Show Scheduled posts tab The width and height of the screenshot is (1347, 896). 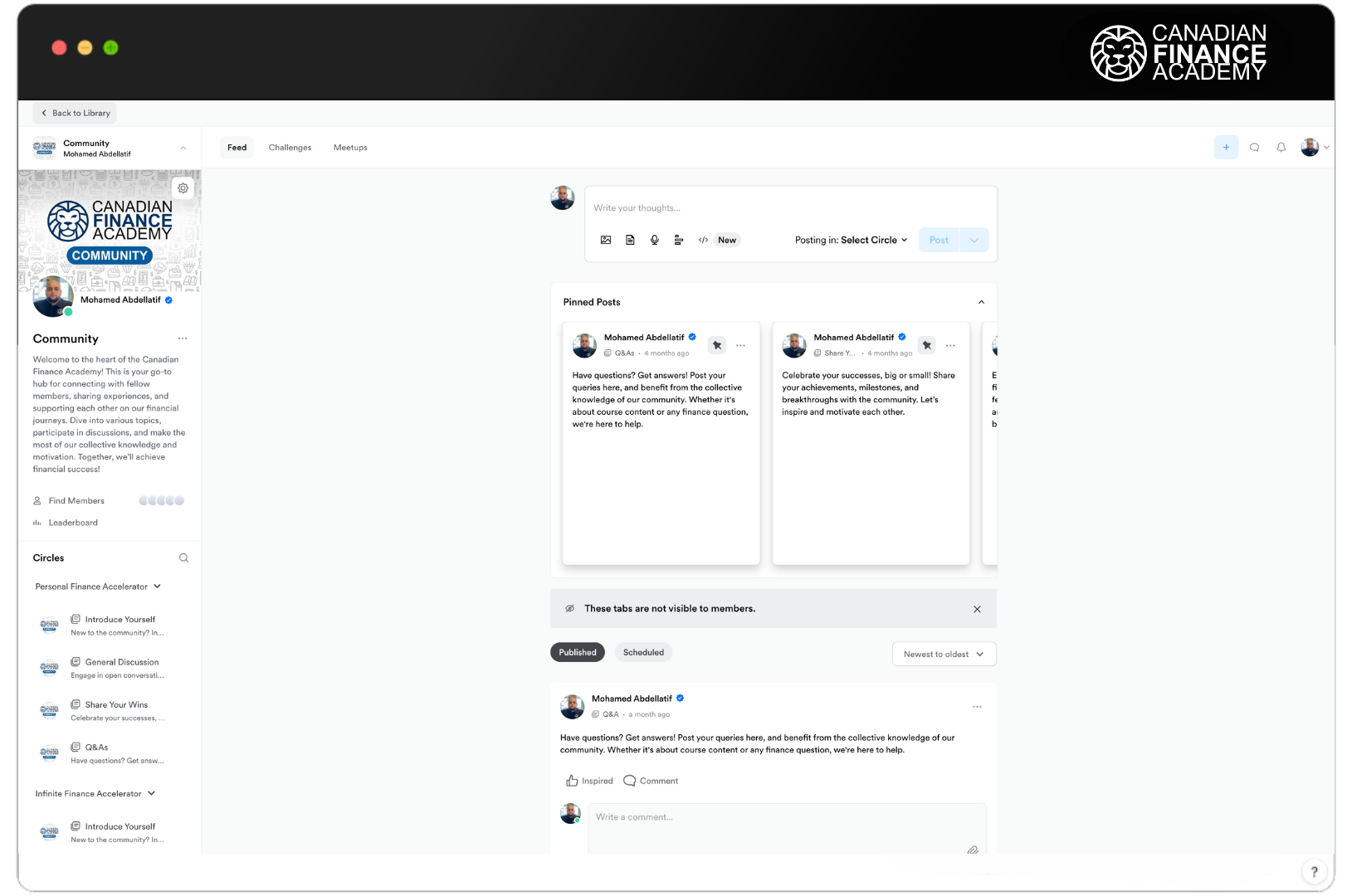643,652
